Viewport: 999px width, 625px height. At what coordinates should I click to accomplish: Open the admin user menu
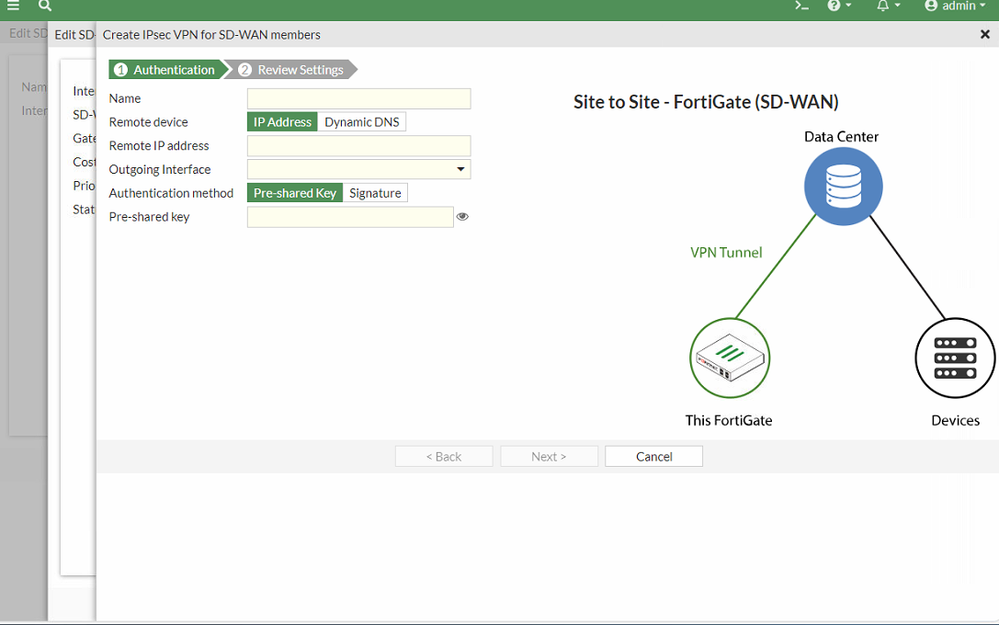pyautogui.click(x=954, y=6)
